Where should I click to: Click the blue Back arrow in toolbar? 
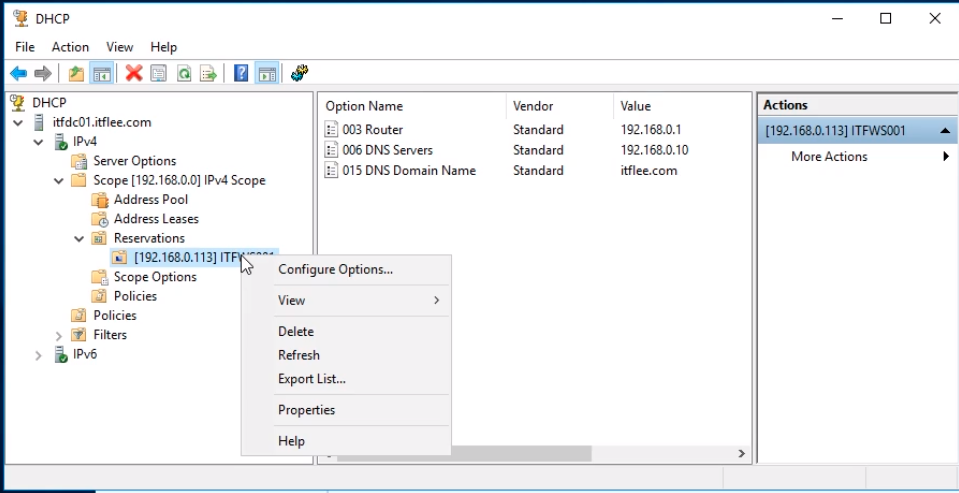[18, 74]
